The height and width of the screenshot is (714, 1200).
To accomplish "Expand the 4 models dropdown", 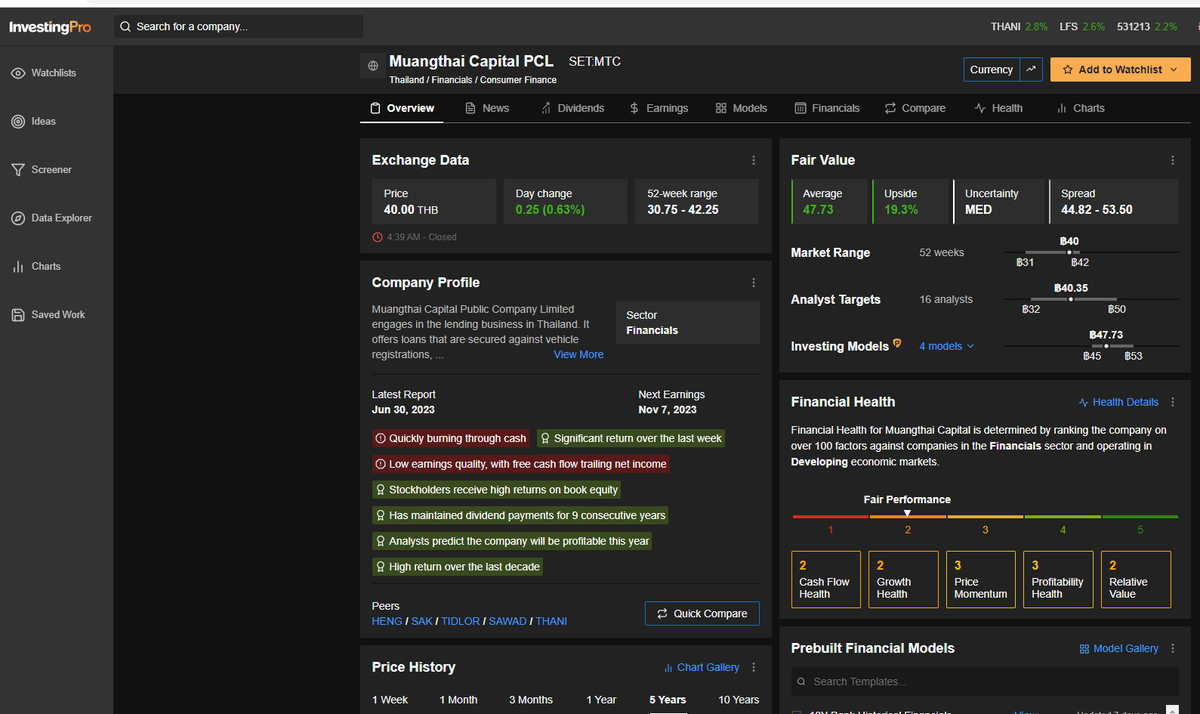I will pyautogui.click(x=946, y=346).
